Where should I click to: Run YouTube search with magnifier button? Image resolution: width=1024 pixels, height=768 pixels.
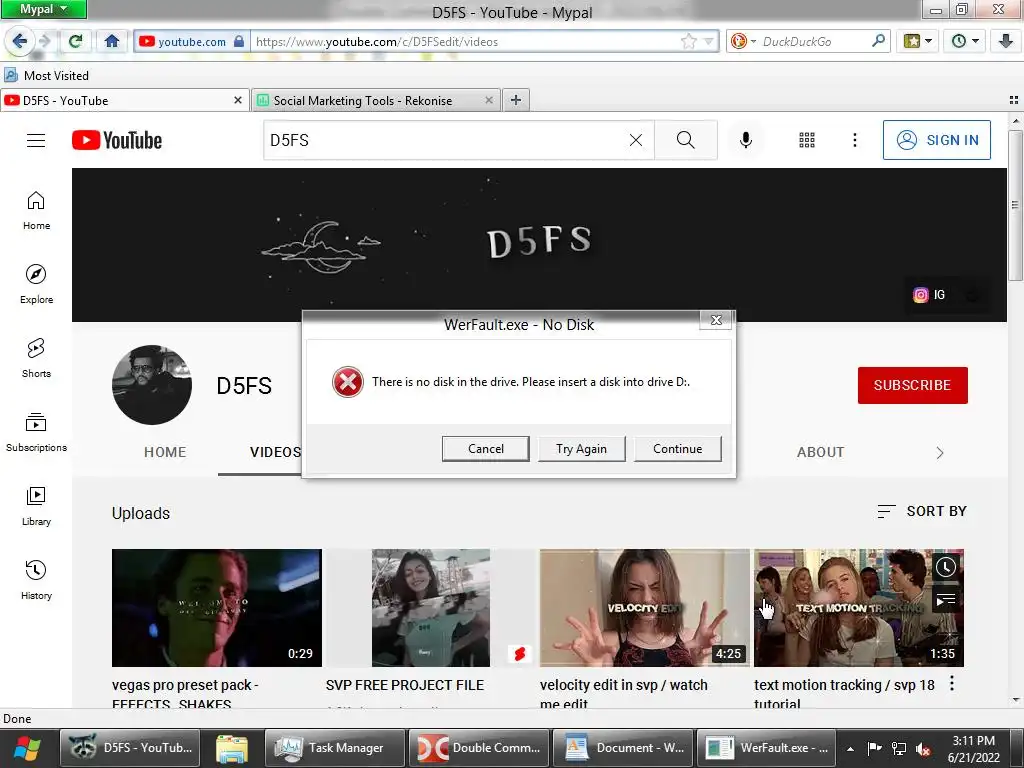click(686, 140)
